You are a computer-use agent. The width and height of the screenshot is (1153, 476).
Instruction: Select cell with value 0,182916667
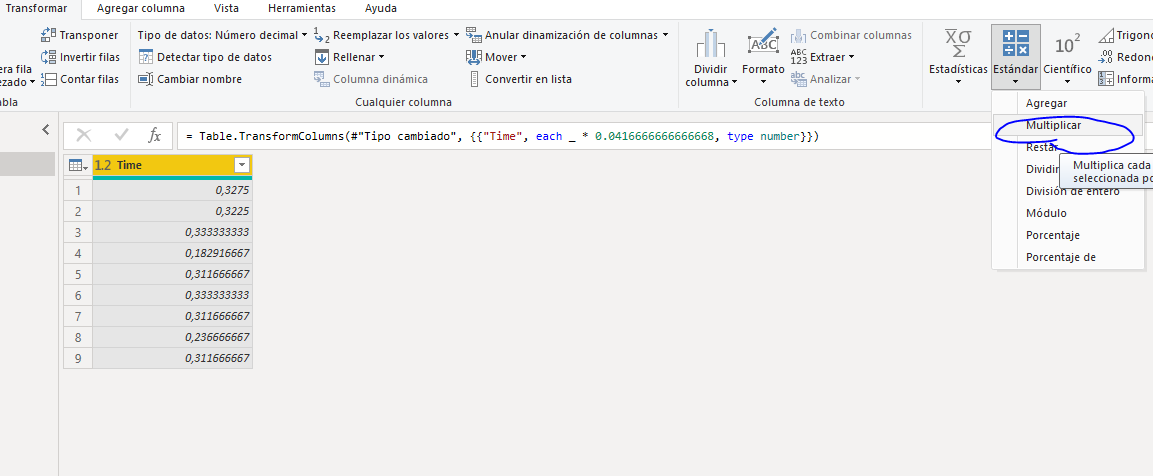(172, 253)
